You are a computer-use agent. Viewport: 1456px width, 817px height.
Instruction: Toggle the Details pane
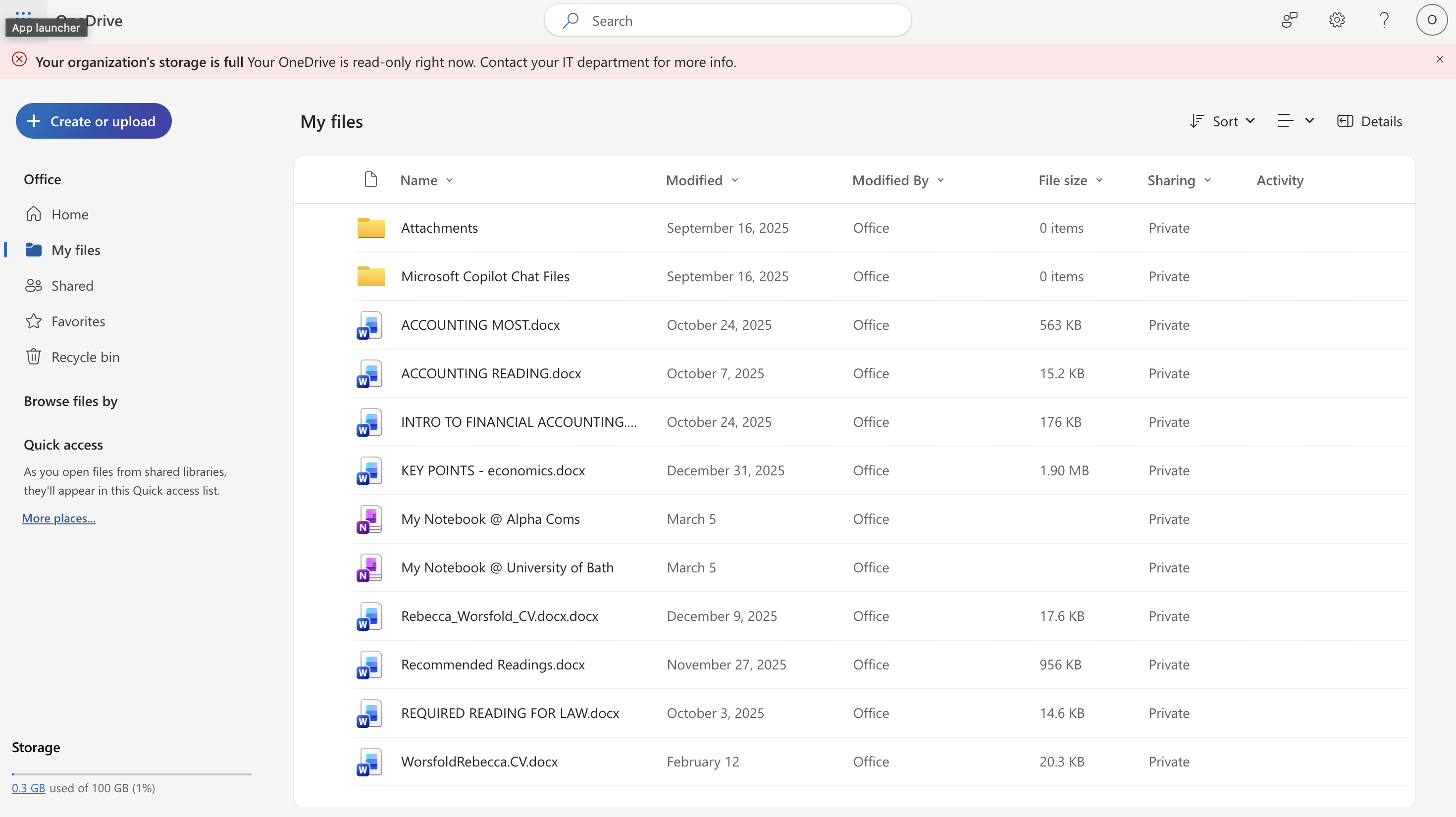1370,121
